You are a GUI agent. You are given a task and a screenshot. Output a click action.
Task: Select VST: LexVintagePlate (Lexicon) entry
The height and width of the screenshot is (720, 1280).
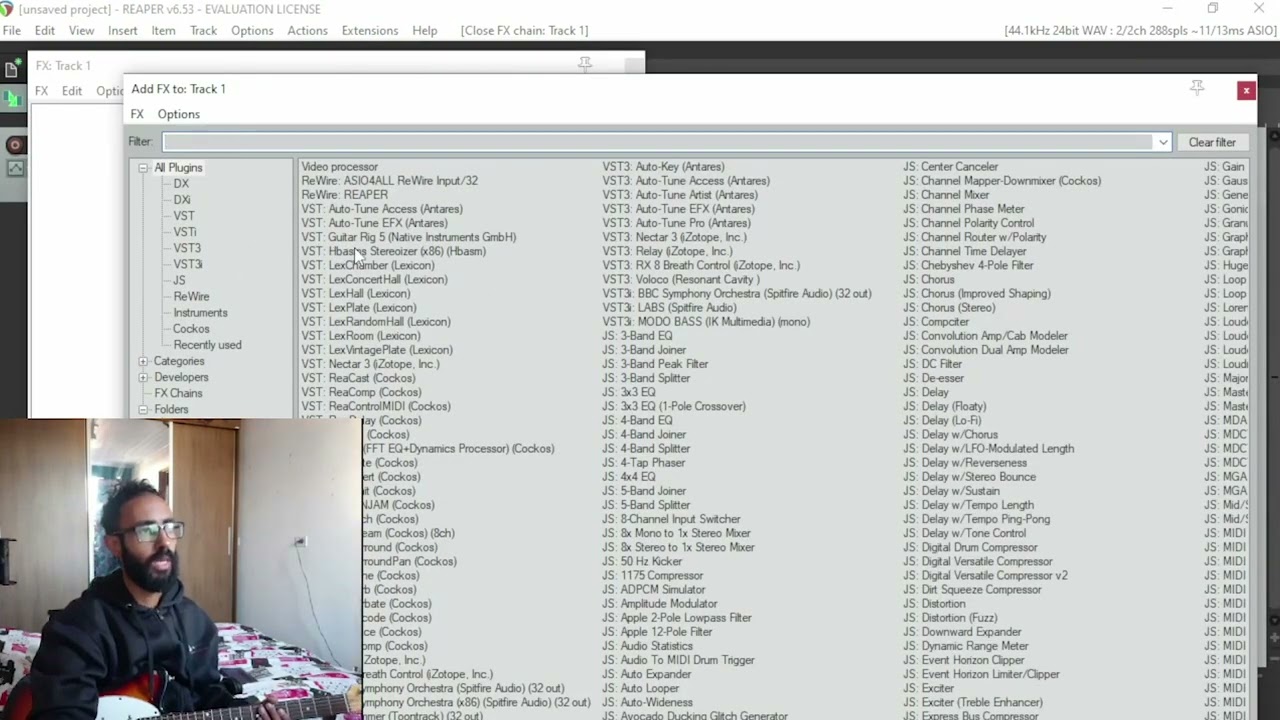377,350
